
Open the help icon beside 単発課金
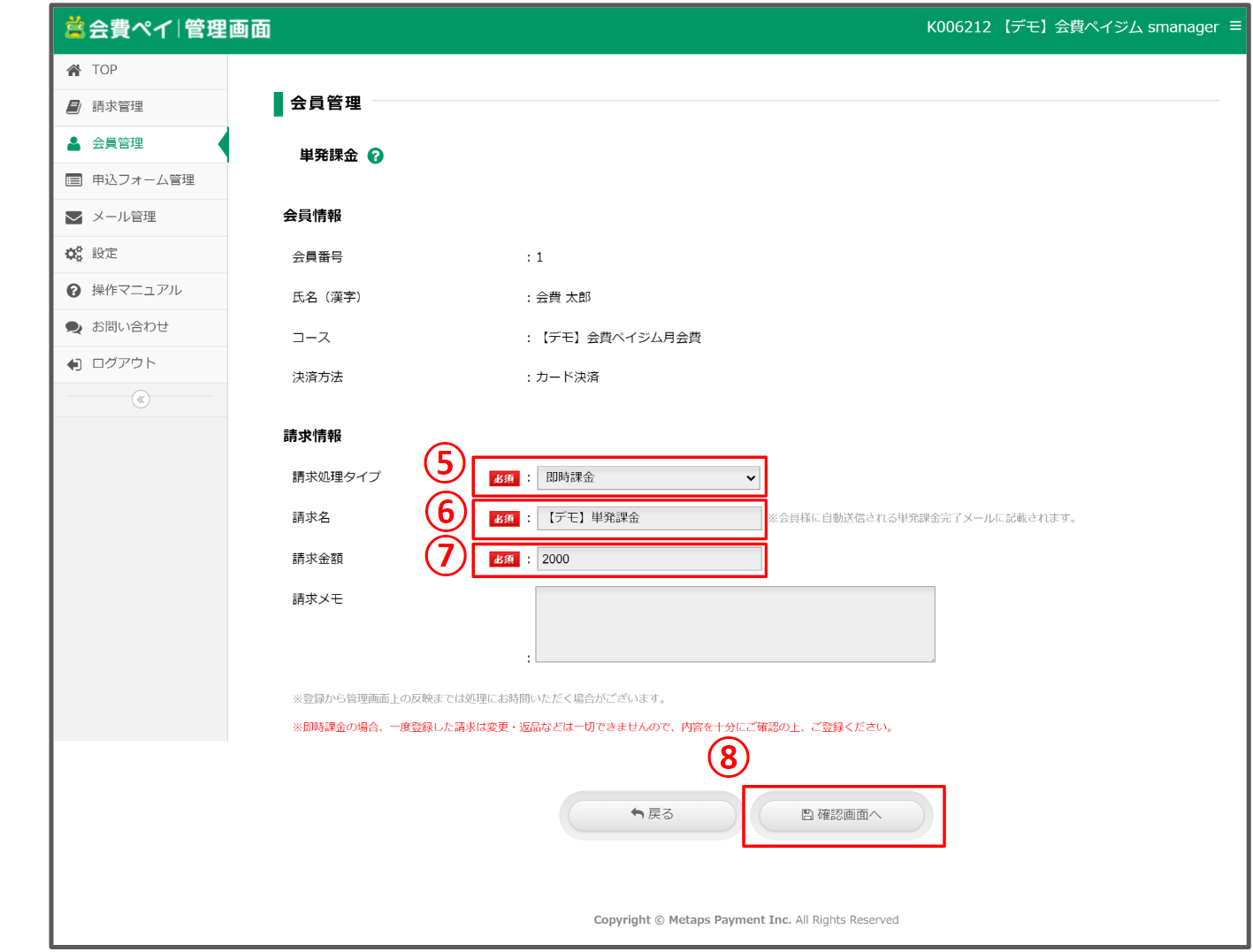(x=375, y=156)
